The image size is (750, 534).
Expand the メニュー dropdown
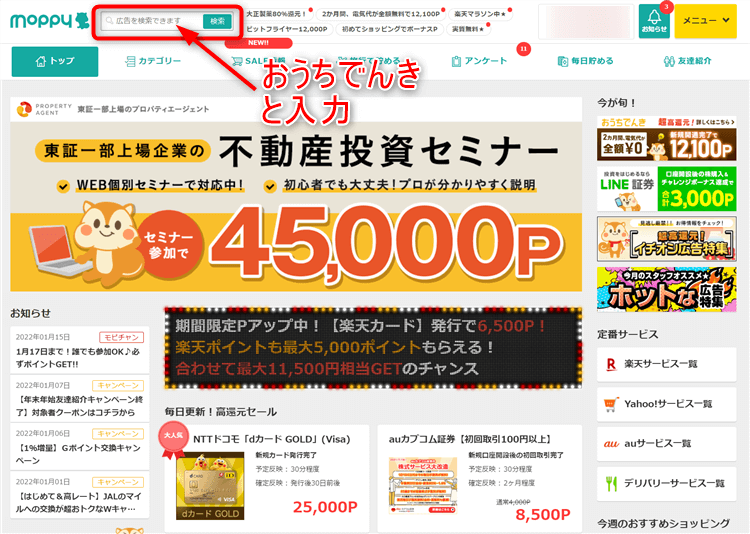click(x=706, y=21)
